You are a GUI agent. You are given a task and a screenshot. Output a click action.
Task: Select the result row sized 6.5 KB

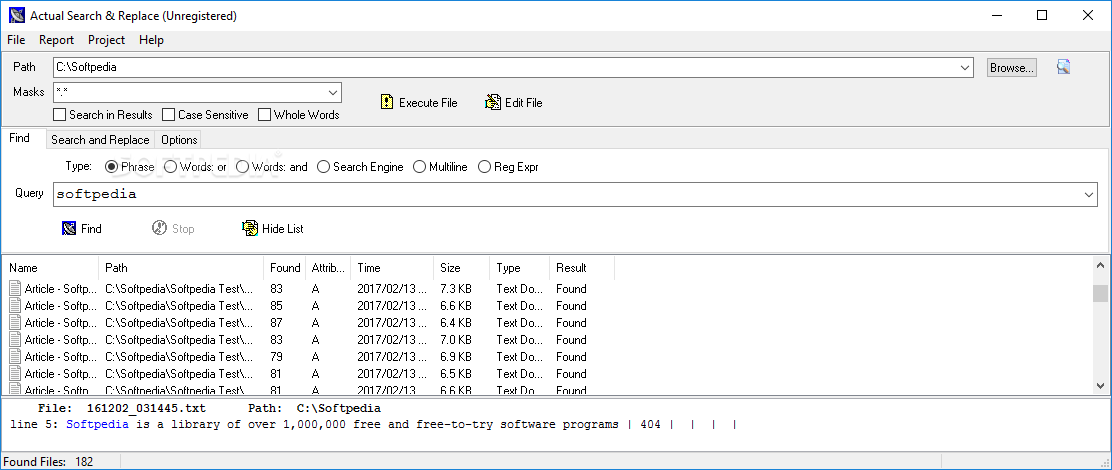pos(309,374)
